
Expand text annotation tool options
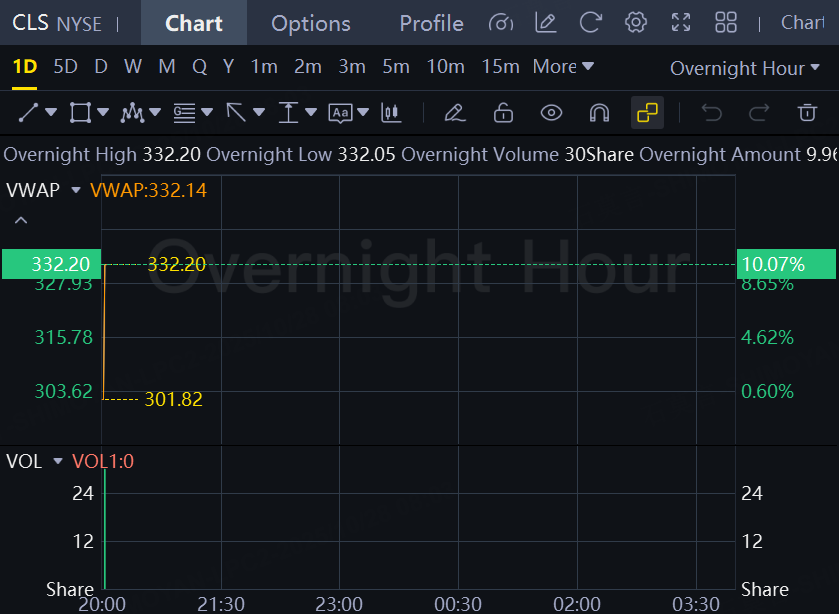(x=363, y=112)
